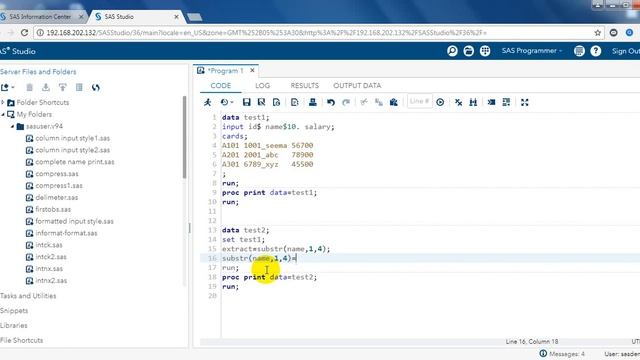Click the clear all code icon
The image size is (640, 360).
tap(458, 102)
